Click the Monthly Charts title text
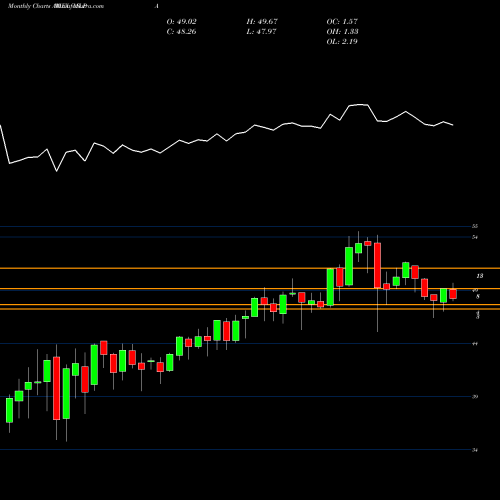This screenshot has width=500, height=500. coord(29,6)
